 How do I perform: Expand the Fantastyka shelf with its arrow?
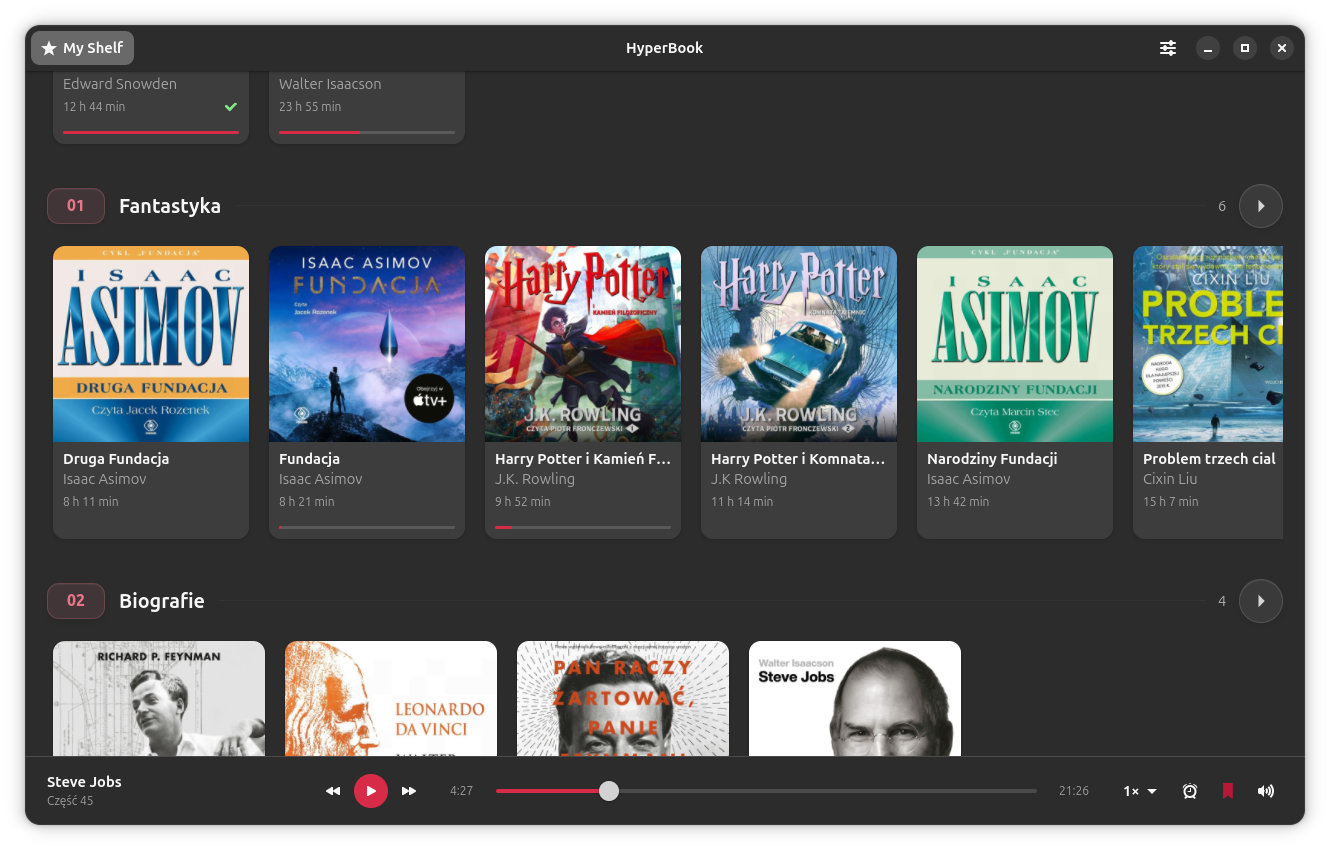point(1261,206)
